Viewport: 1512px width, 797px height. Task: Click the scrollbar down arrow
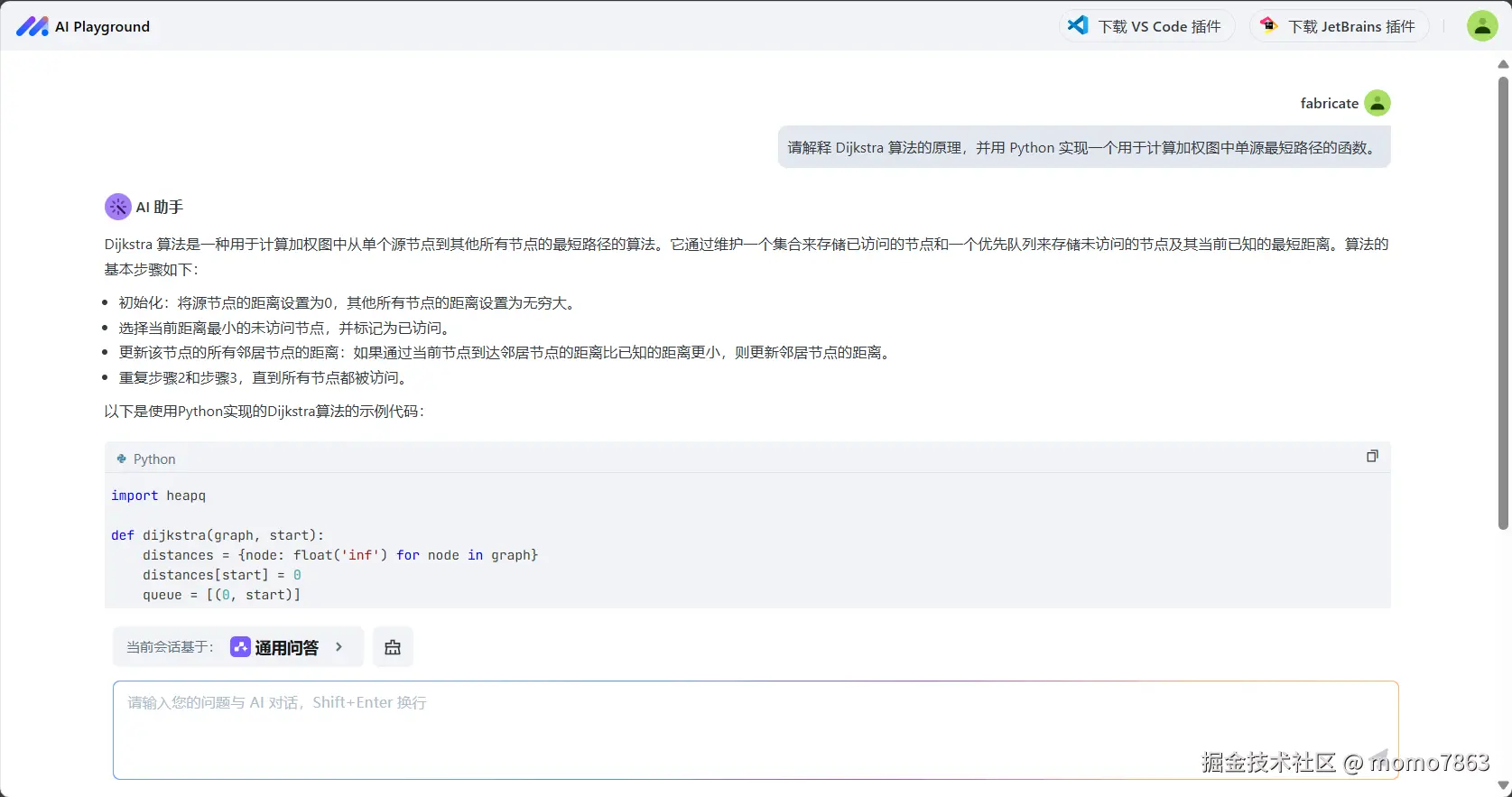1503,787
